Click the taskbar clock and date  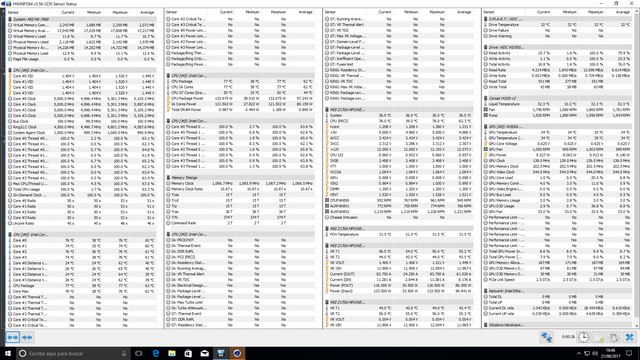[610, 353]
